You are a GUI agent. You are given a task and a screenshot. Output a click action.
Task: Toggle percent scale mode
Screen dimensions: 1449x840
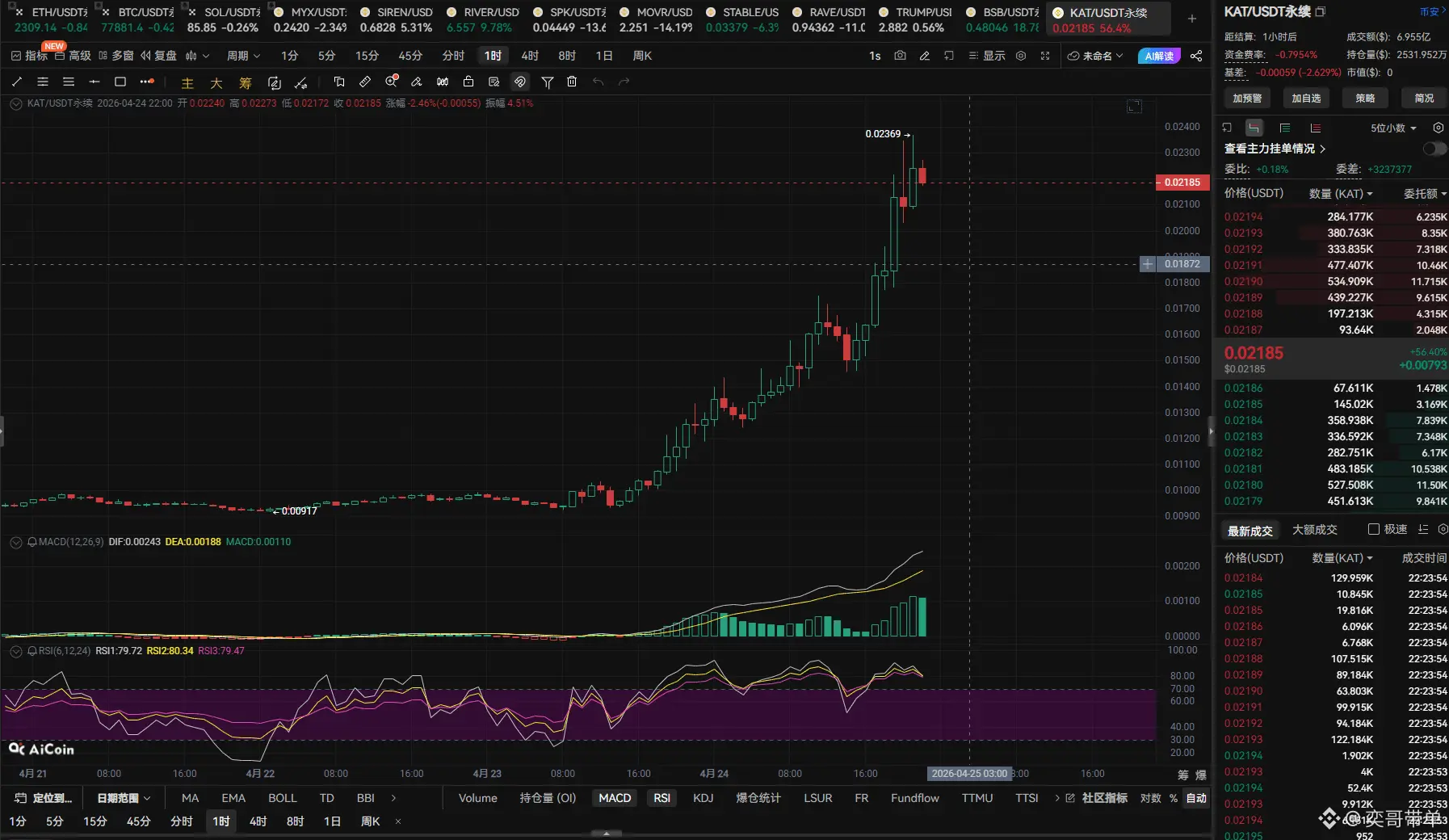(x=1174, y=798)
